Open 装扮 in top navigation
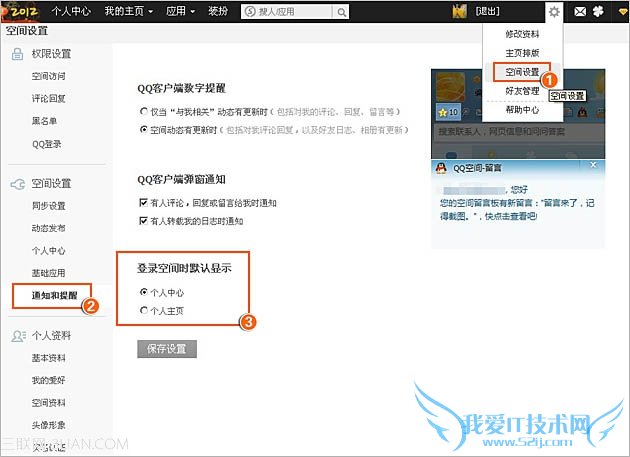630x457 pixels. pyautogui.click(x=218, y=11)
